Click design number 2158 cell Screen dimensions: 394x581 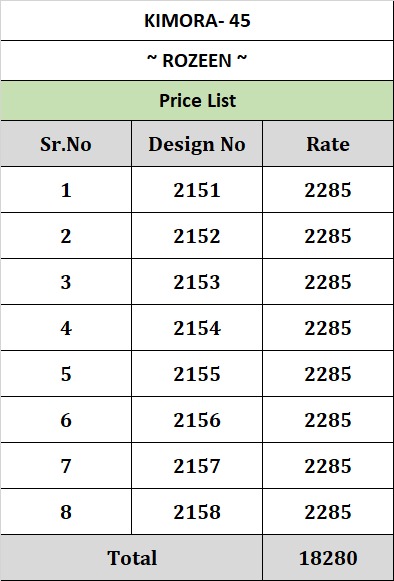(x=197, y=511)
